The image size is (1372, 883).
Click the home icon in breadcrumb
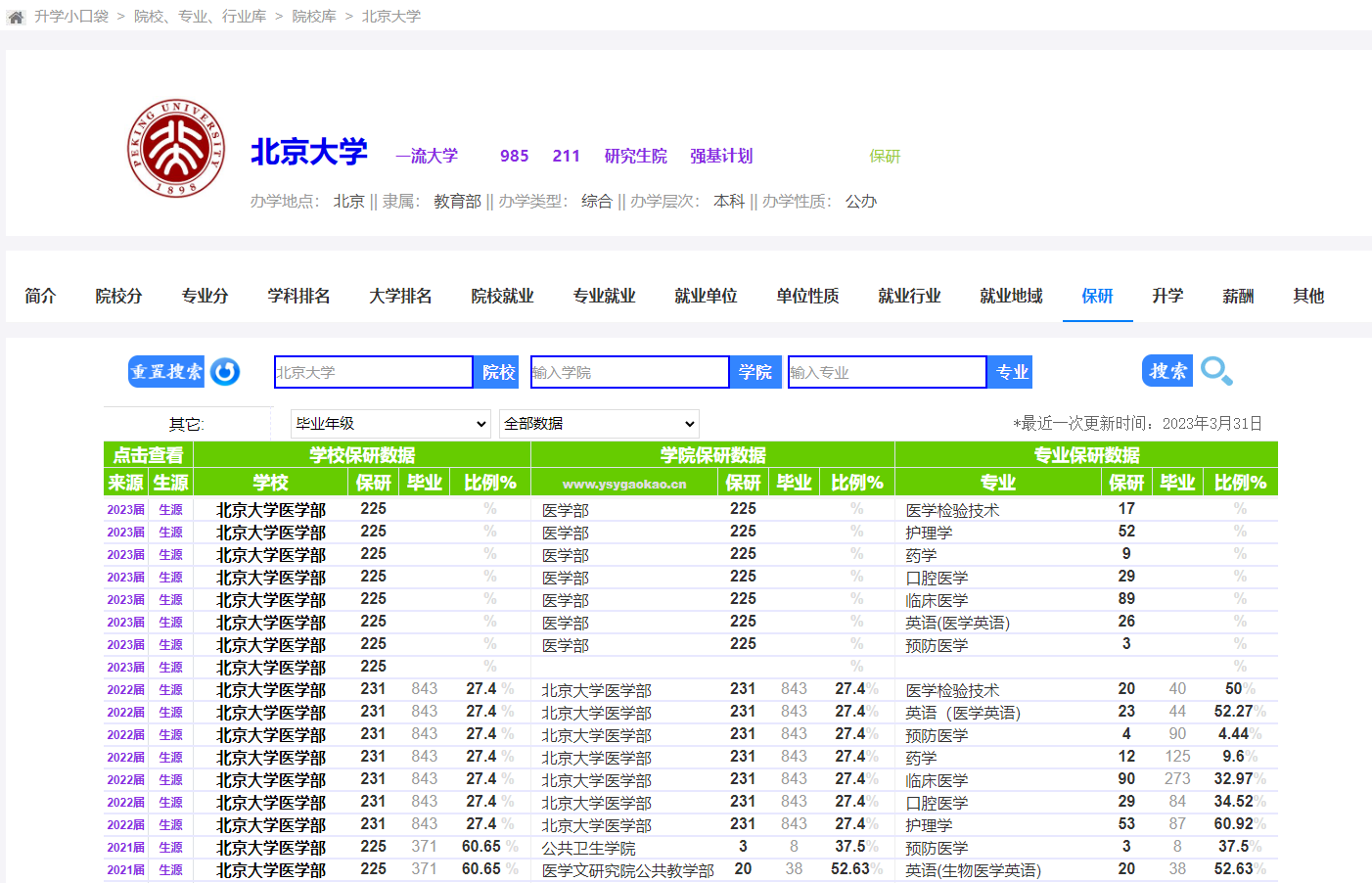pos(16,17)
